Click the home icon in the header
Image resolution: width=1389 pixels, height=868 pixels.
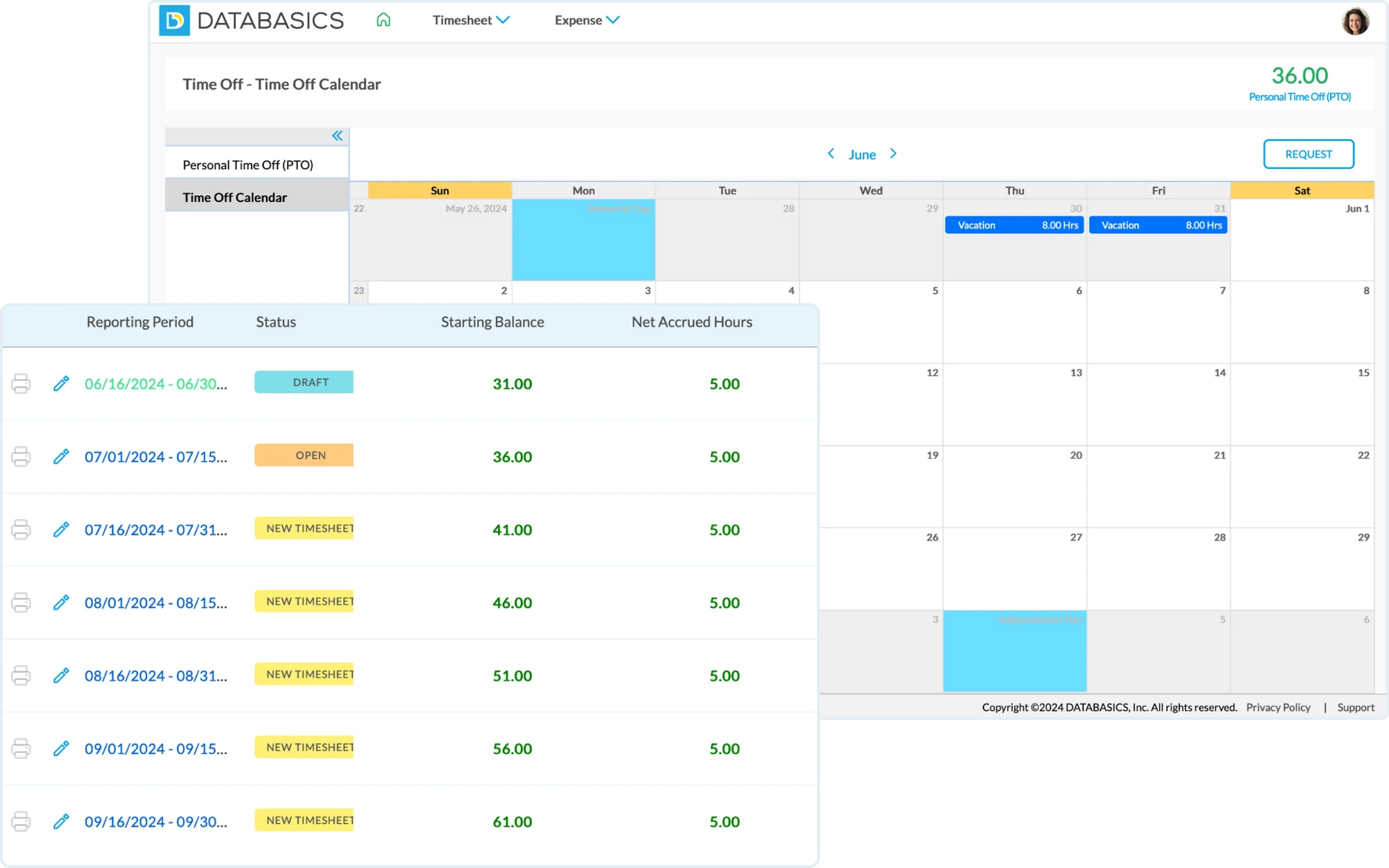383,20
